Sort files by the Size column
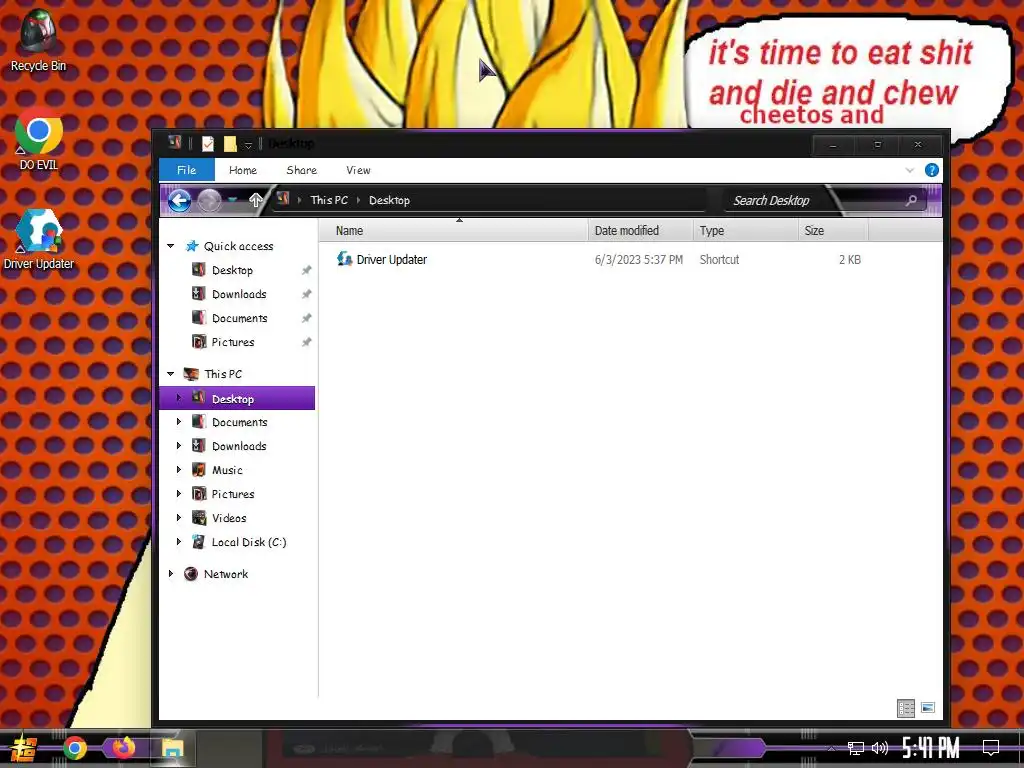This screenshot has height=768, width=1024. point(833,231)
